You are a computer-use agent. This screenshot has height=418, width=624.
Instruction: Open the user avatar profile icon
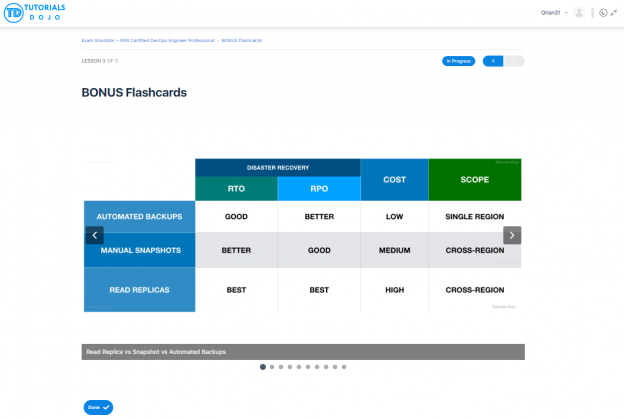[x=580, y=13]
